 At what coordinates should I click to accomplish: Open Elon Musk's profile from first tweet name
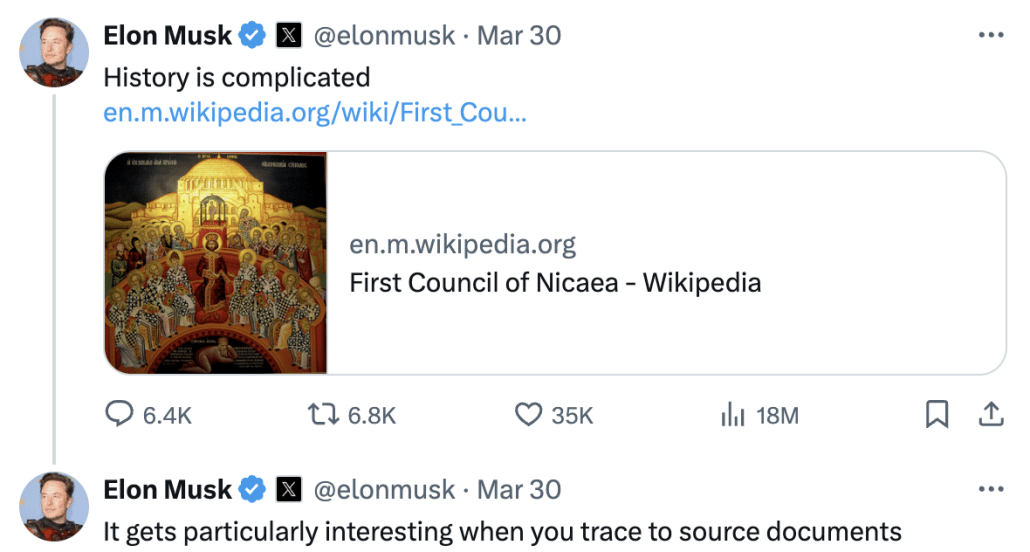(x=168, y=36)
